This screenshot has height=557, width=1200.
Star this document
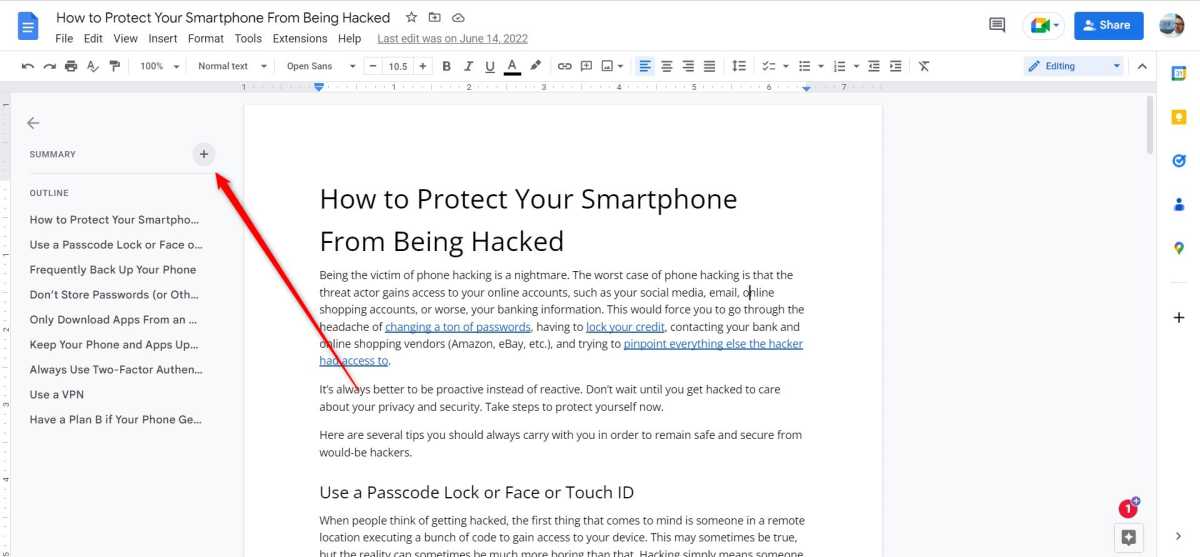tap(411, 18)
